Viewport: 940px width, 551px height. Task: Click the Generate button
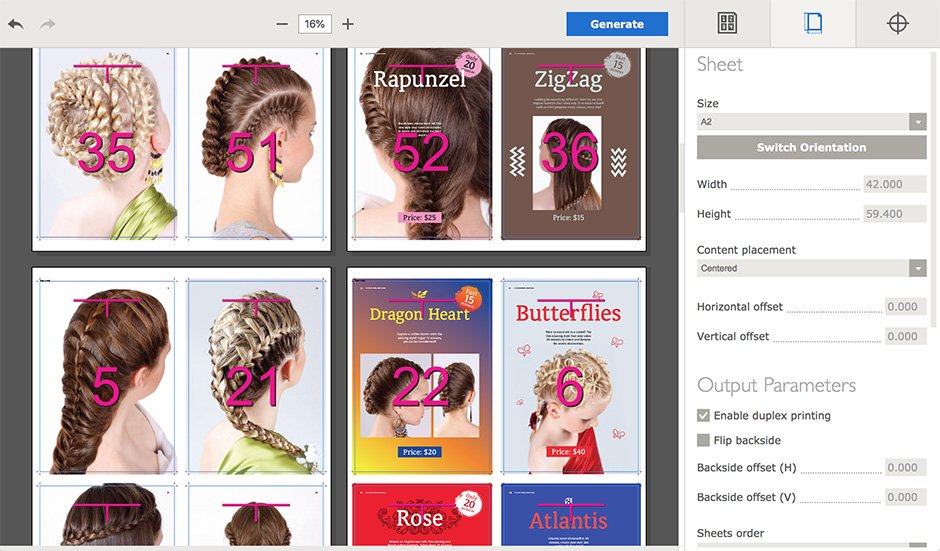617,24
